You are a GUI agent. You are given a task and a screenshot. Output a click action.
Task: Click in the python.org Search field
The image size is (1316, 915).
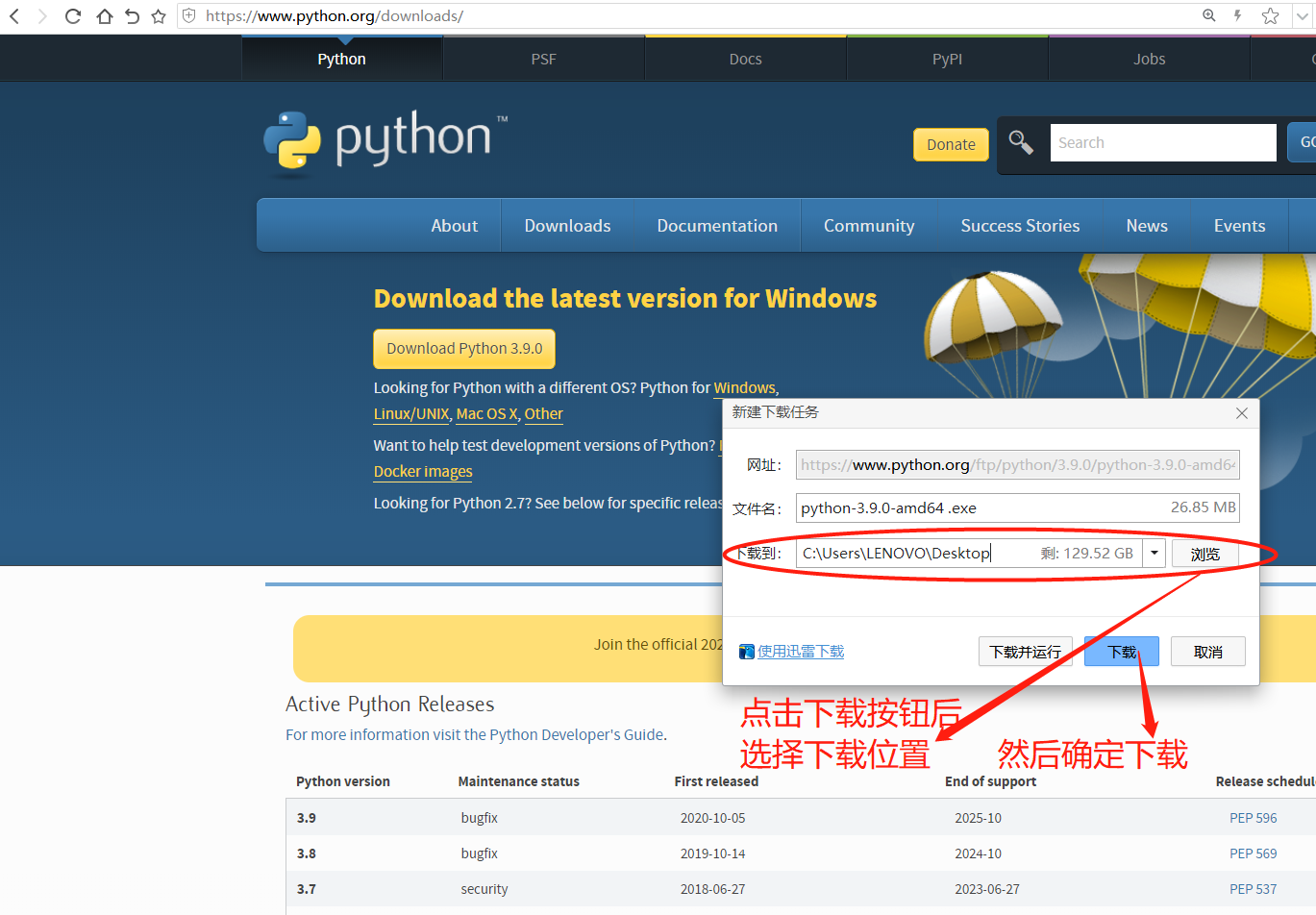coord(1163,142)
